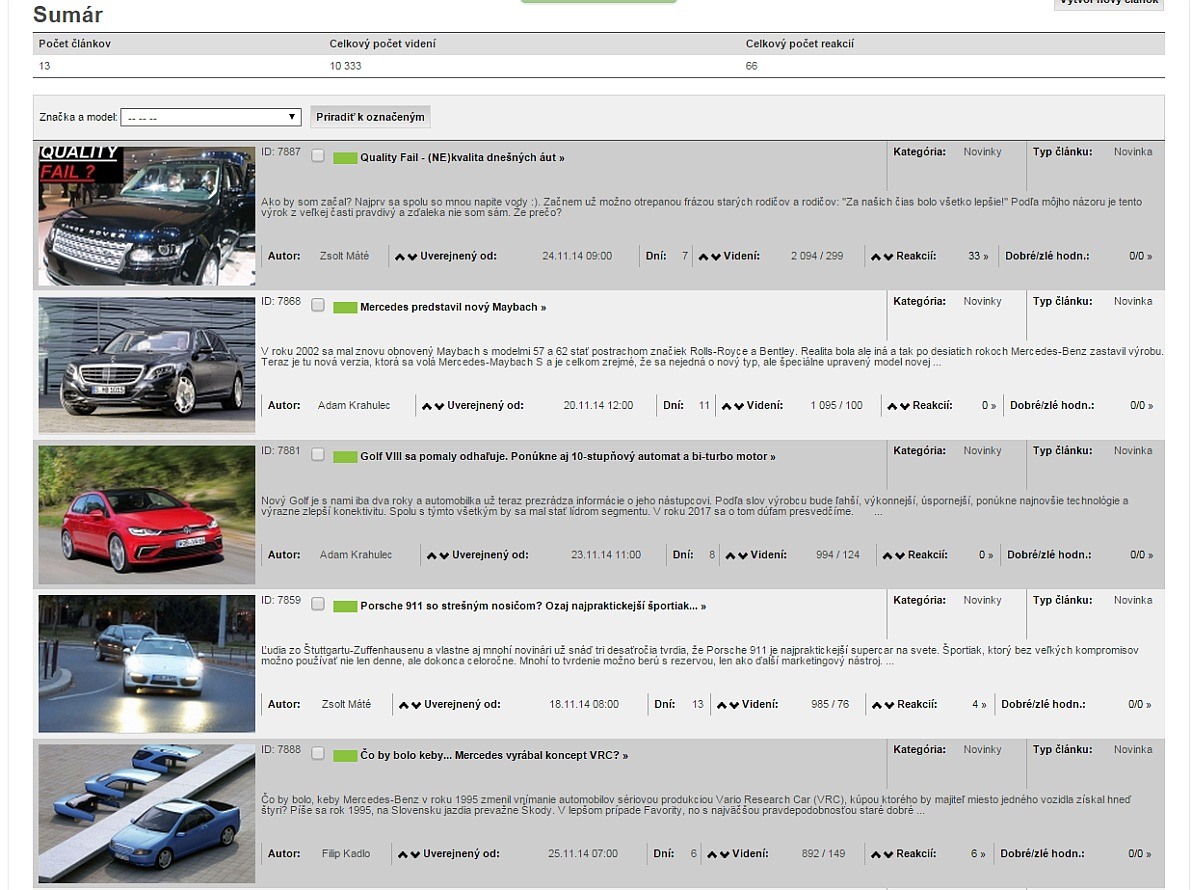Click Priradiť k označeným button
This screenshot has height=890, width=1200.
tap(370, 117)
